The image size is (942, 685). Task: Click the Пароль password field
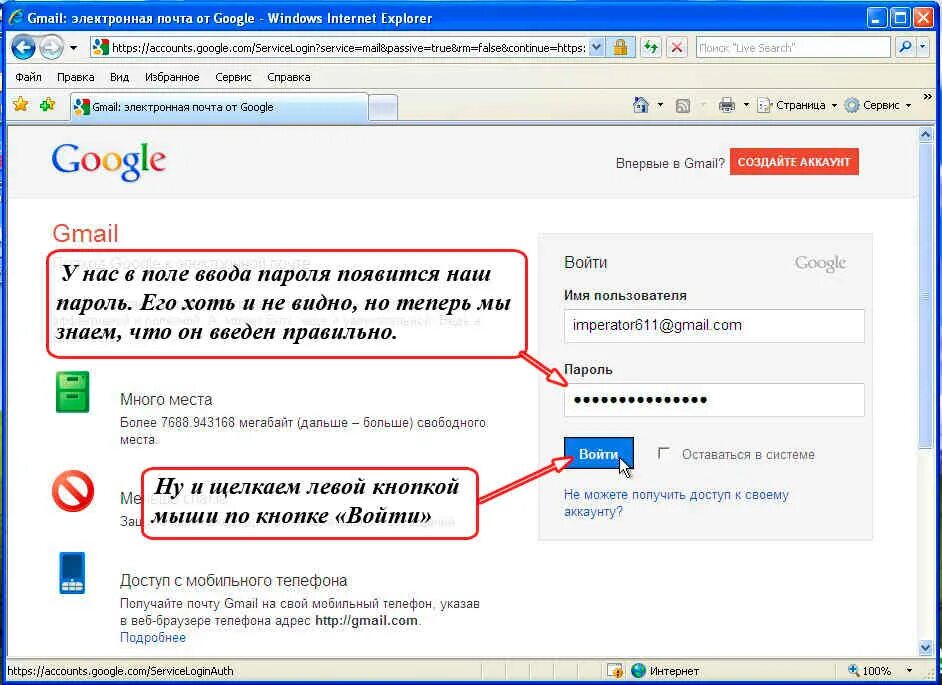[714, 400]
